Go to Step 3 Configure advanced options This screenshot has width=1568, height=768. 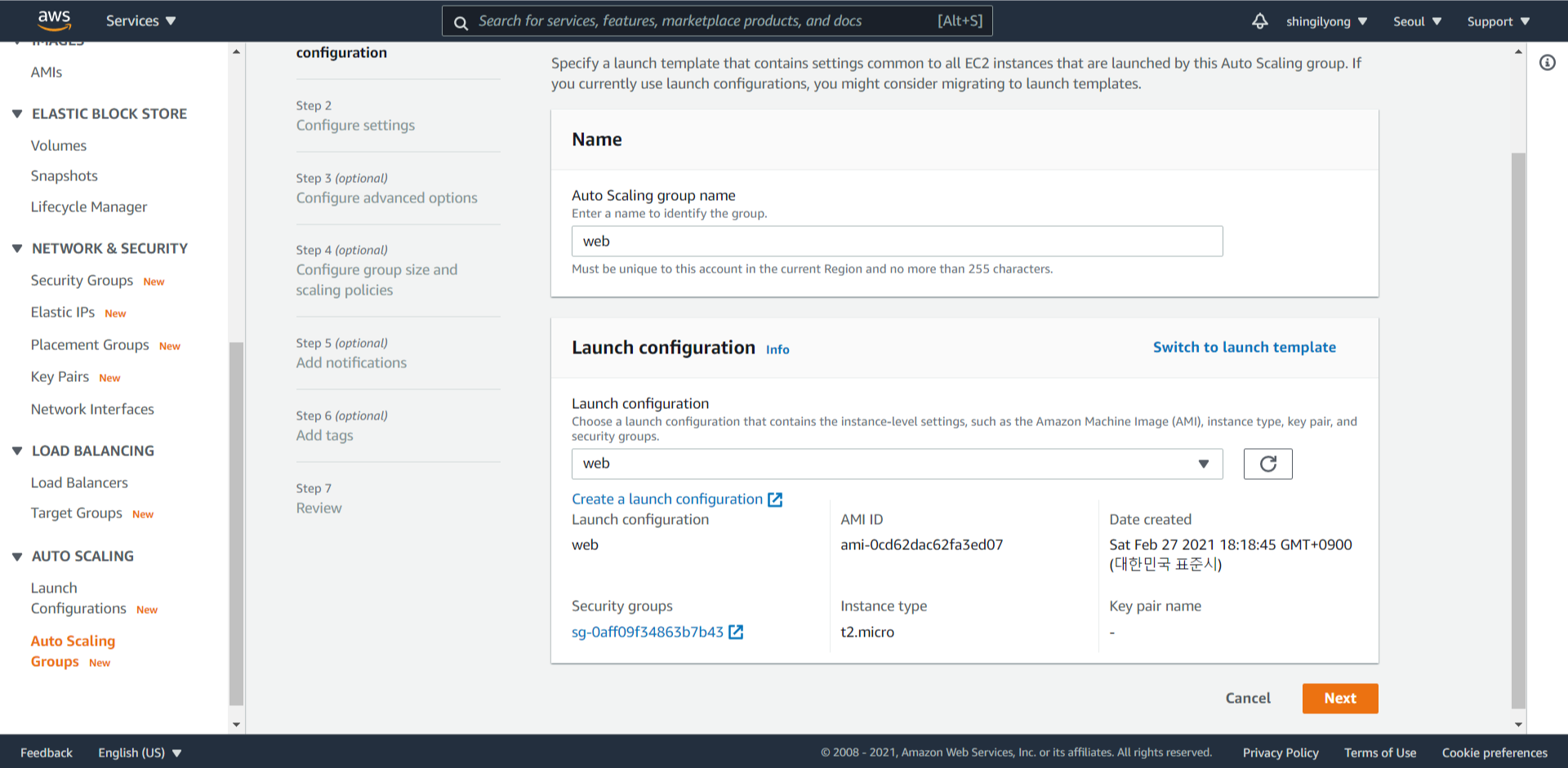pyautogui.click(x=386, y=198)
